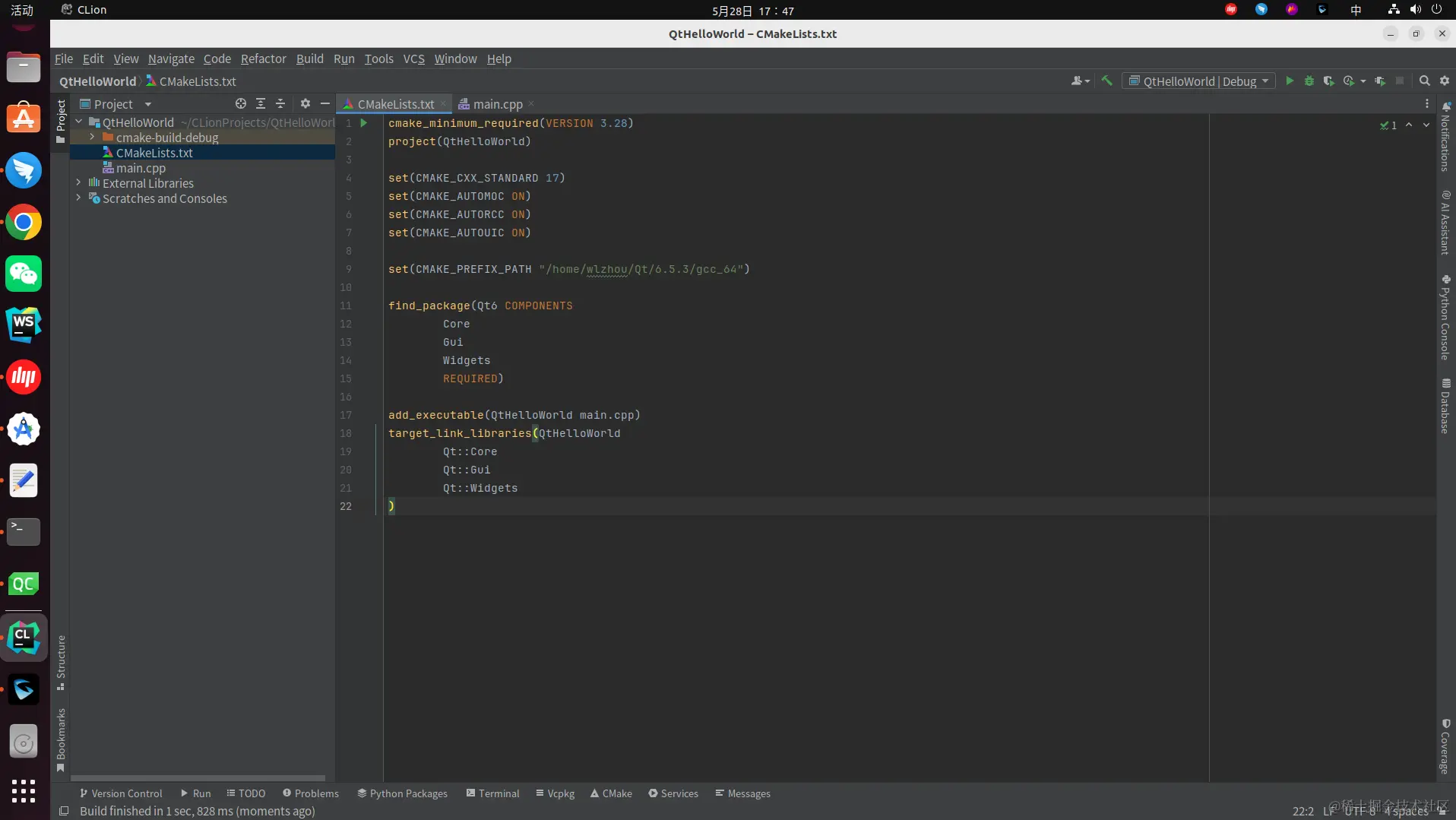Collapse all items in Project panel
The width and height of the screenshot is (1456, 820).
280,104
